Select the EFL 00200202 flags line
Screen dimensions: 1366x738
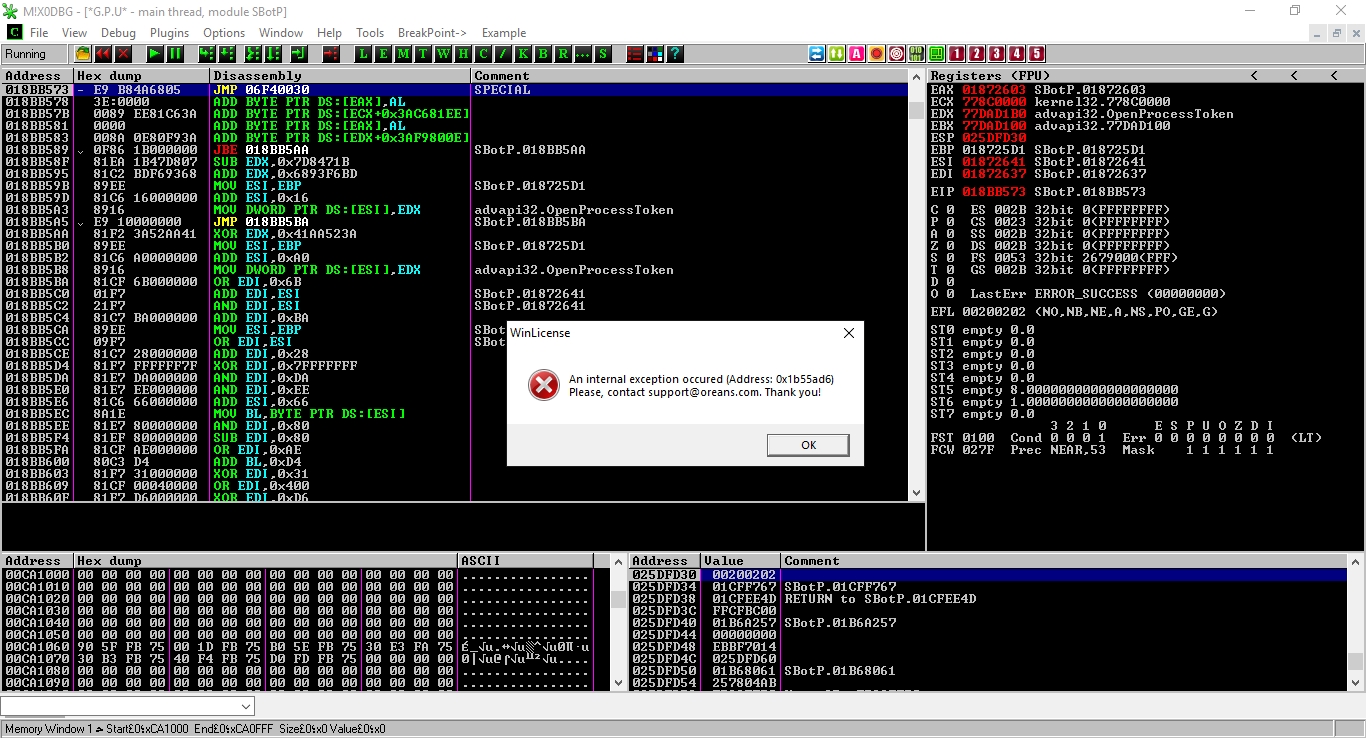(1074, 312)
